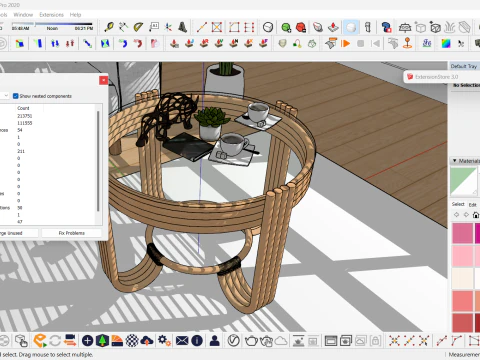The image size is (480, 360).
Task: Select the salmon red material swatch
Action: coord(462,300)
